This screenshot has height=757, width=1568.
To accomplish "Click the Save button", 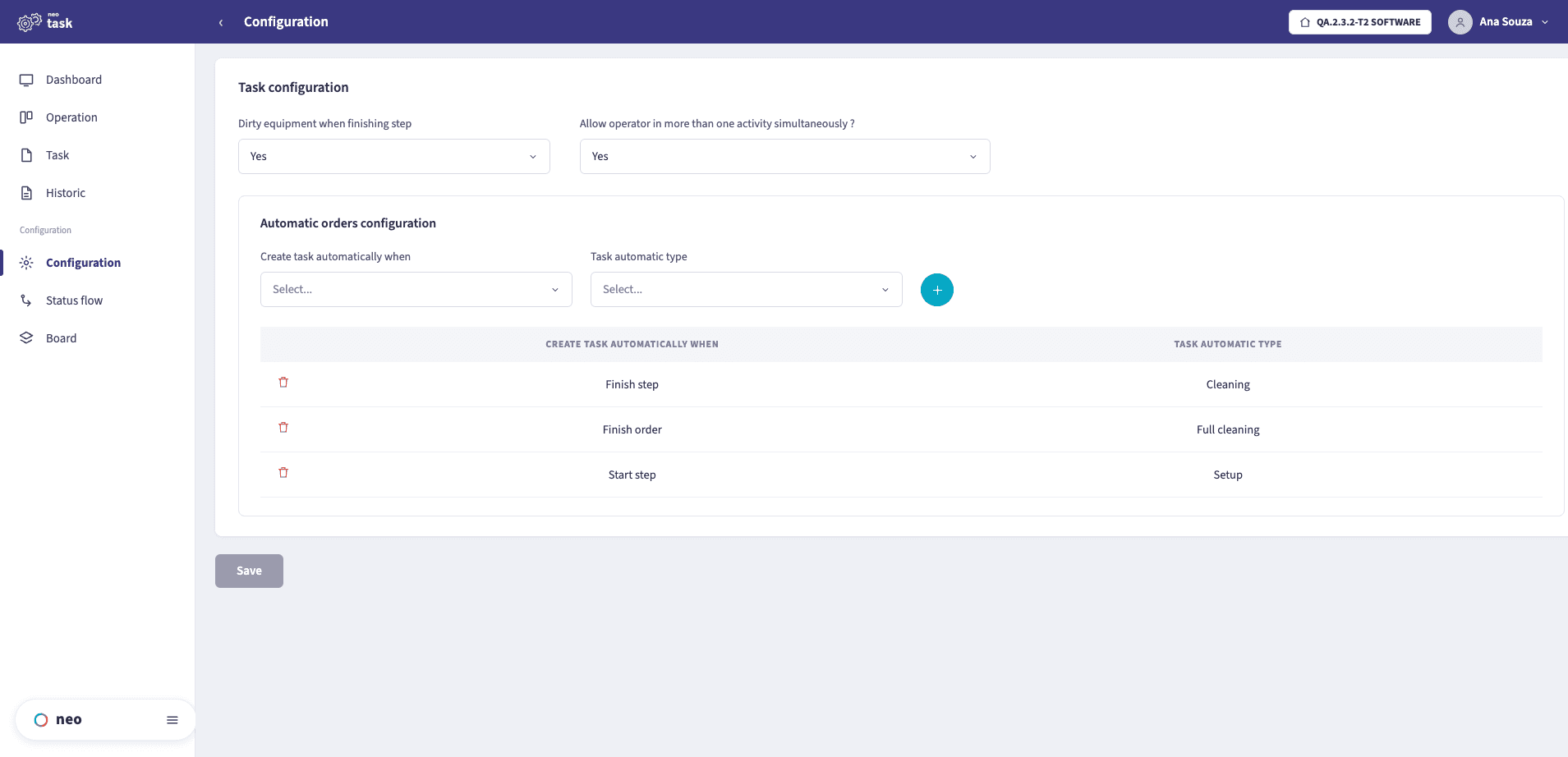I will click(x=249, y=571).
